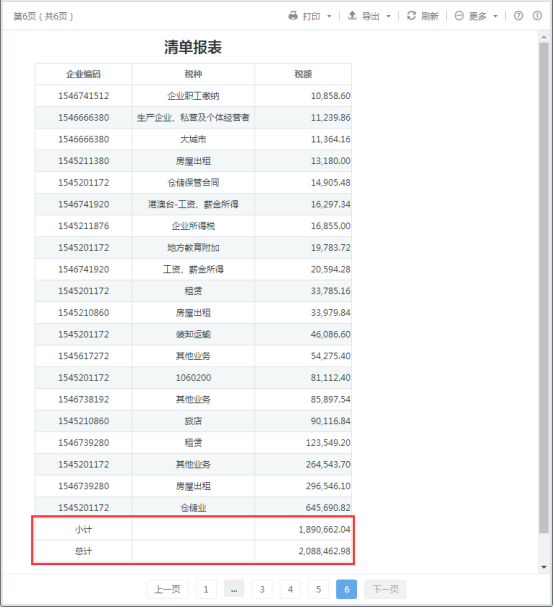Viewport: 554px width, 608px height.
Task: Open page 5 of the report
Action: point(318,589)
